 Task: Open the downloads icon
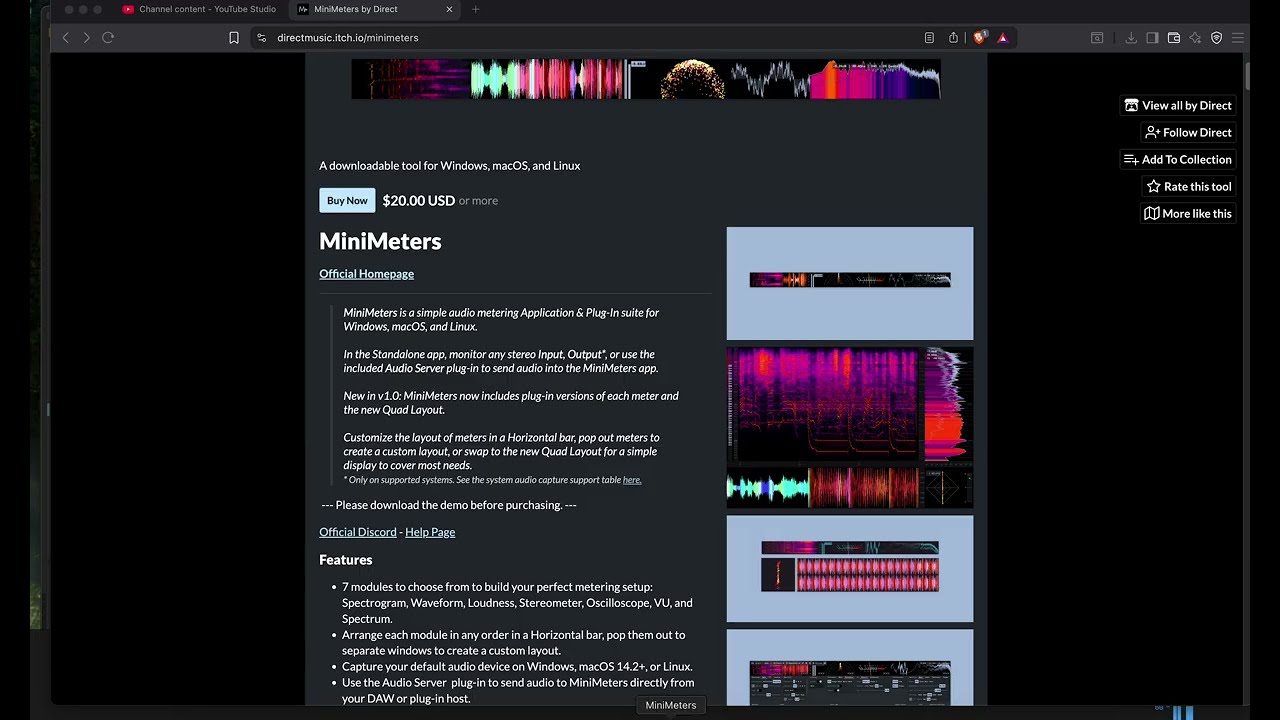coord(1131,38)
